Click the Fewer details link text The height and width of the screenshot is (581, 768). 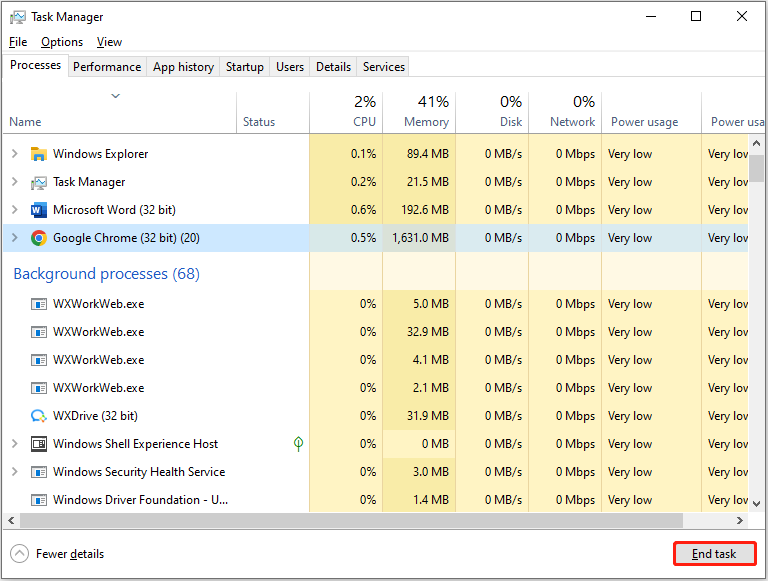coord(70,554)
